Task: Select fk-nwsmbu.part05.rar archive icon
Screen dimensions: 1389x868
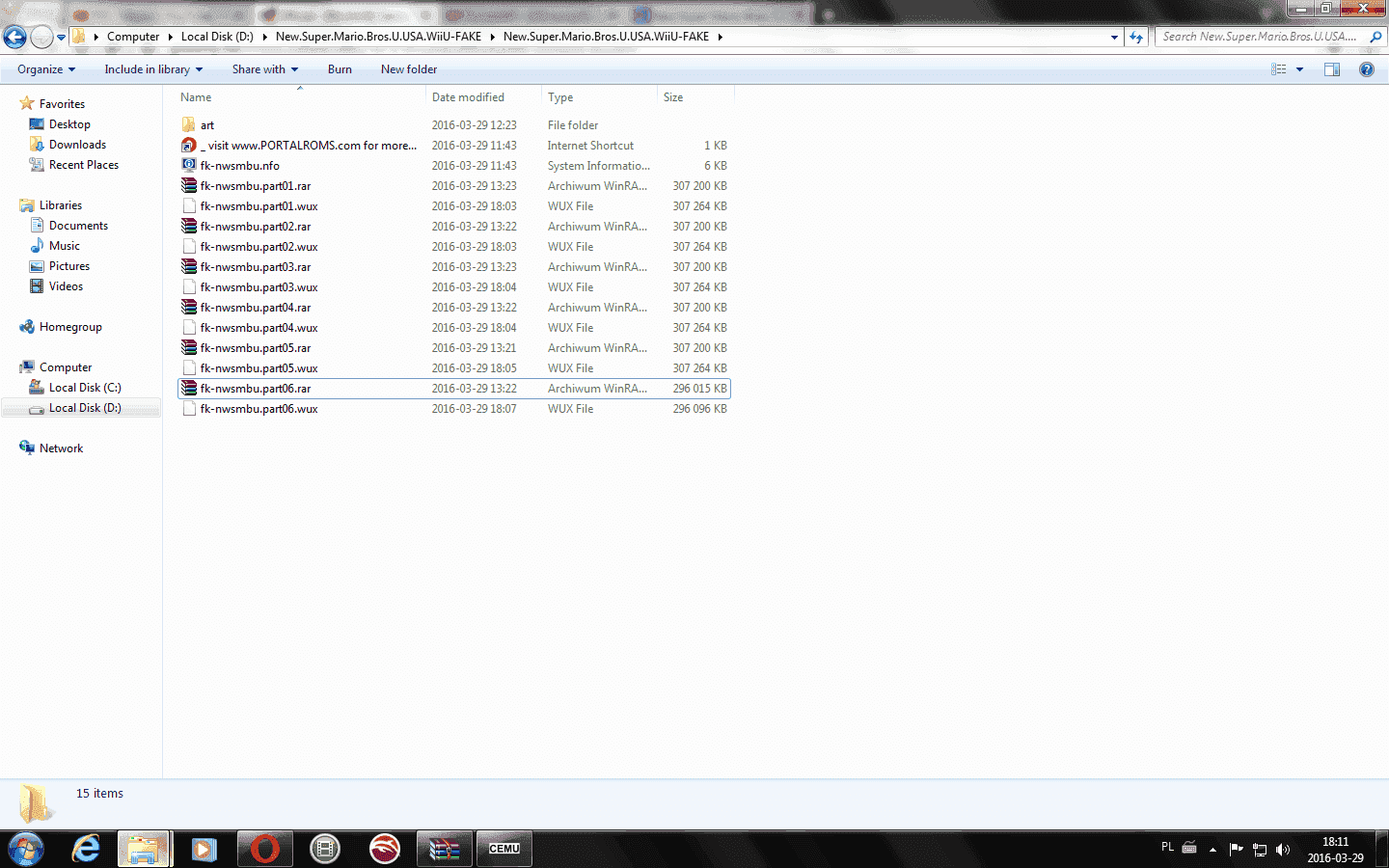Action: point(189,348)
